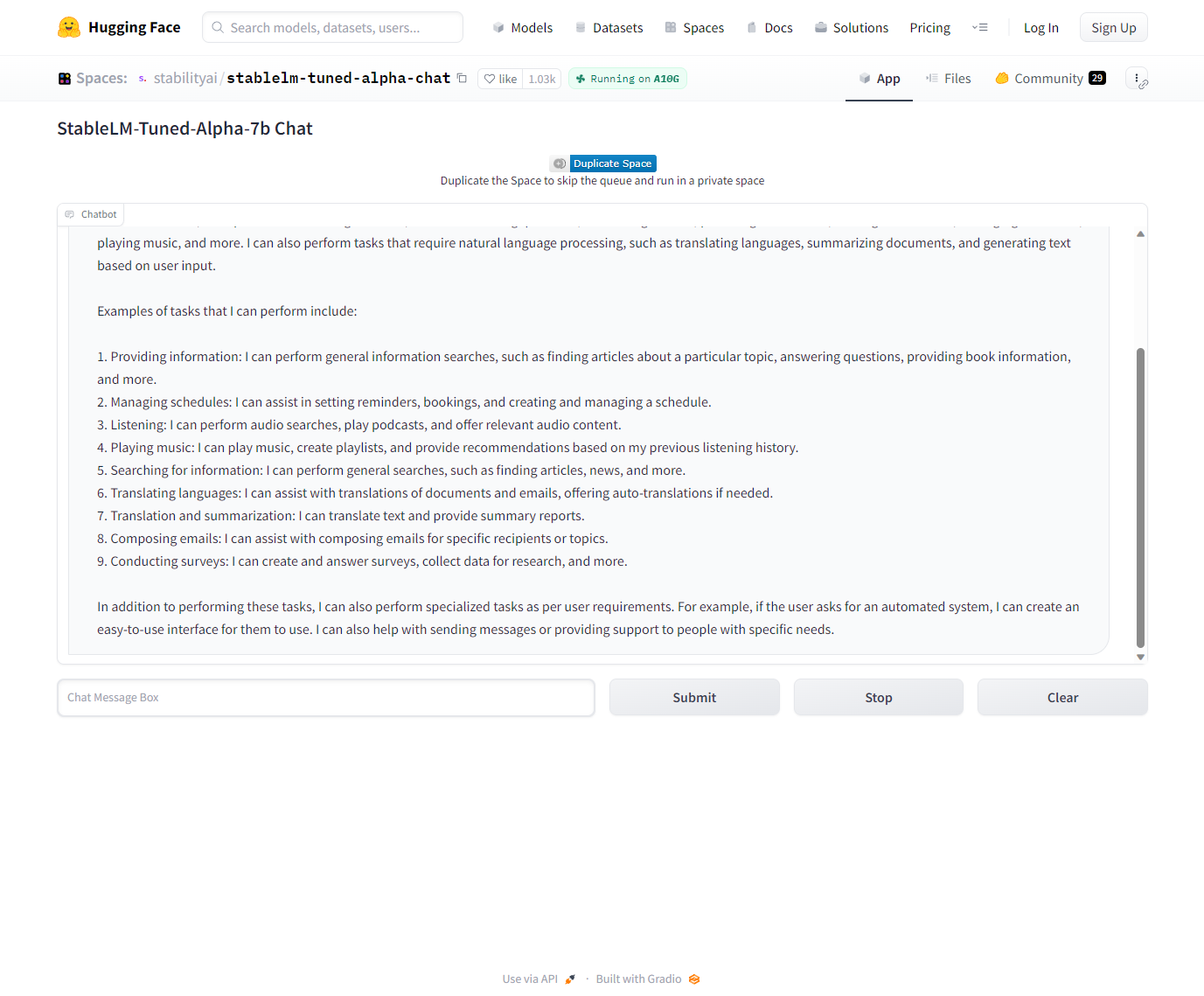
Task: Focus the Chat Message Box input
Action: tap(326, 698)
